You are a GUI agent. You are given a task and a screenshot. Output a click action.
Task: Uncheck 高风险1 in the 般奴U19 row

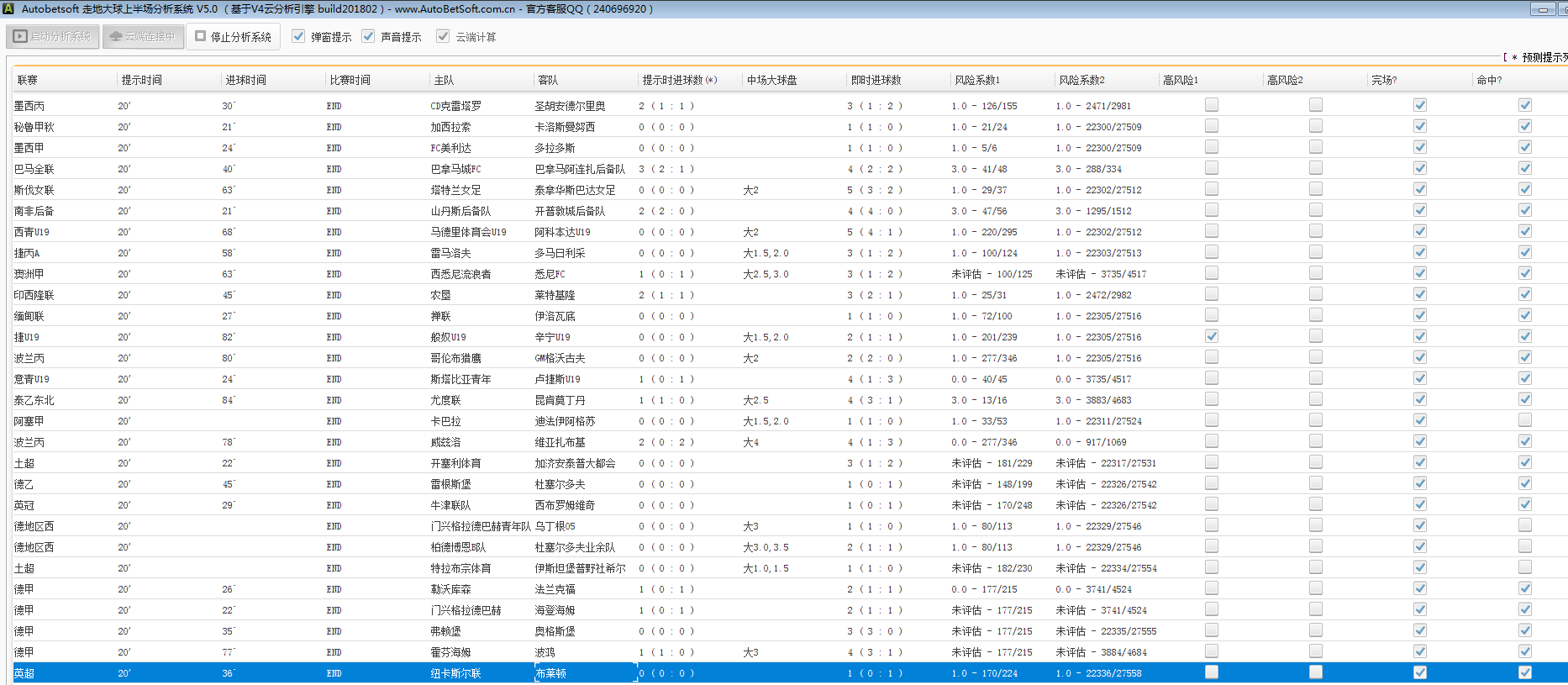coord(1211,336)
